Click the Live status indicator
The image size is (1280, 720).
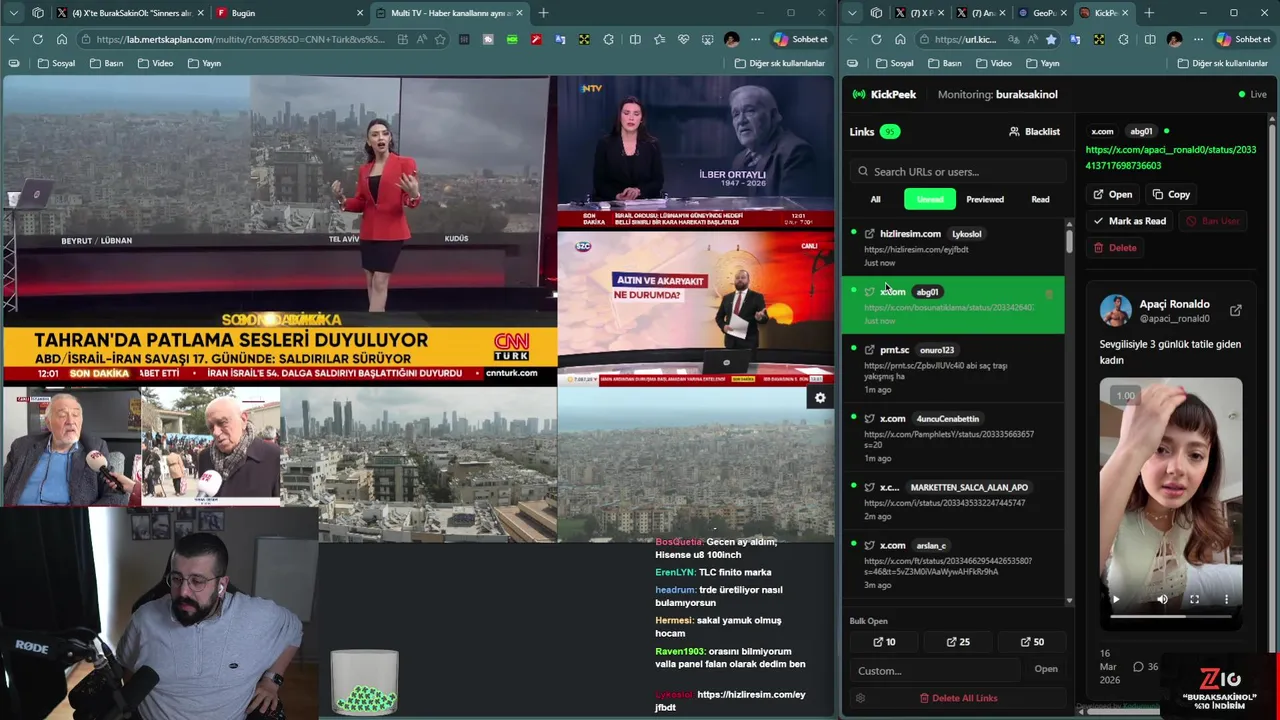tap(1253, 94)
